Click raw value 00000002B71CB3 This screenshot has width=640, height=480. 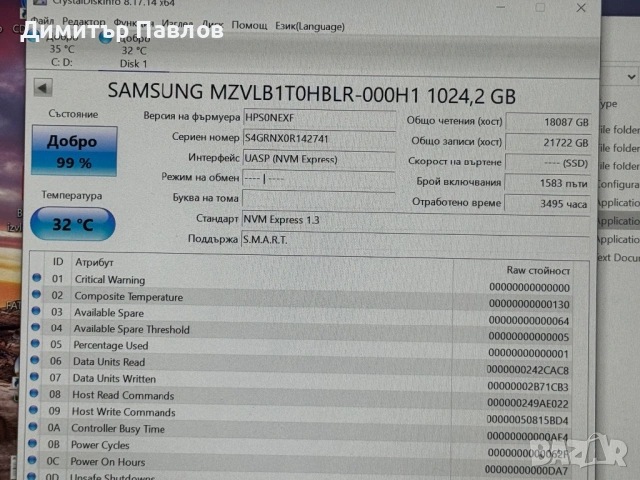(528, 387)
